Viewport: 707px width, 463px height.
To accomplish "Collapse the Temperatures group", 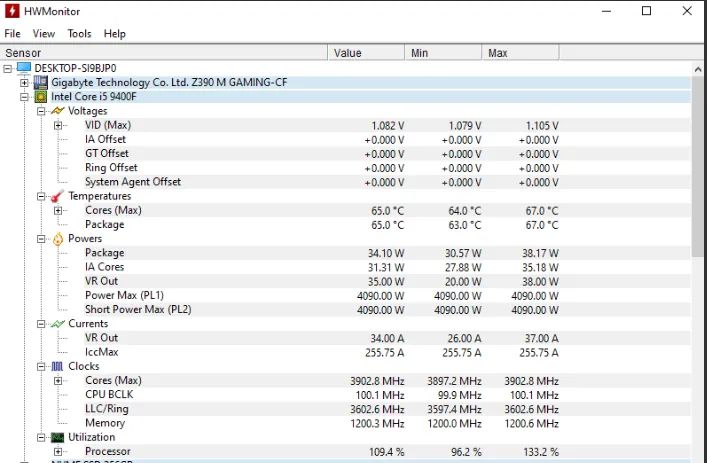I will point(41,196).
